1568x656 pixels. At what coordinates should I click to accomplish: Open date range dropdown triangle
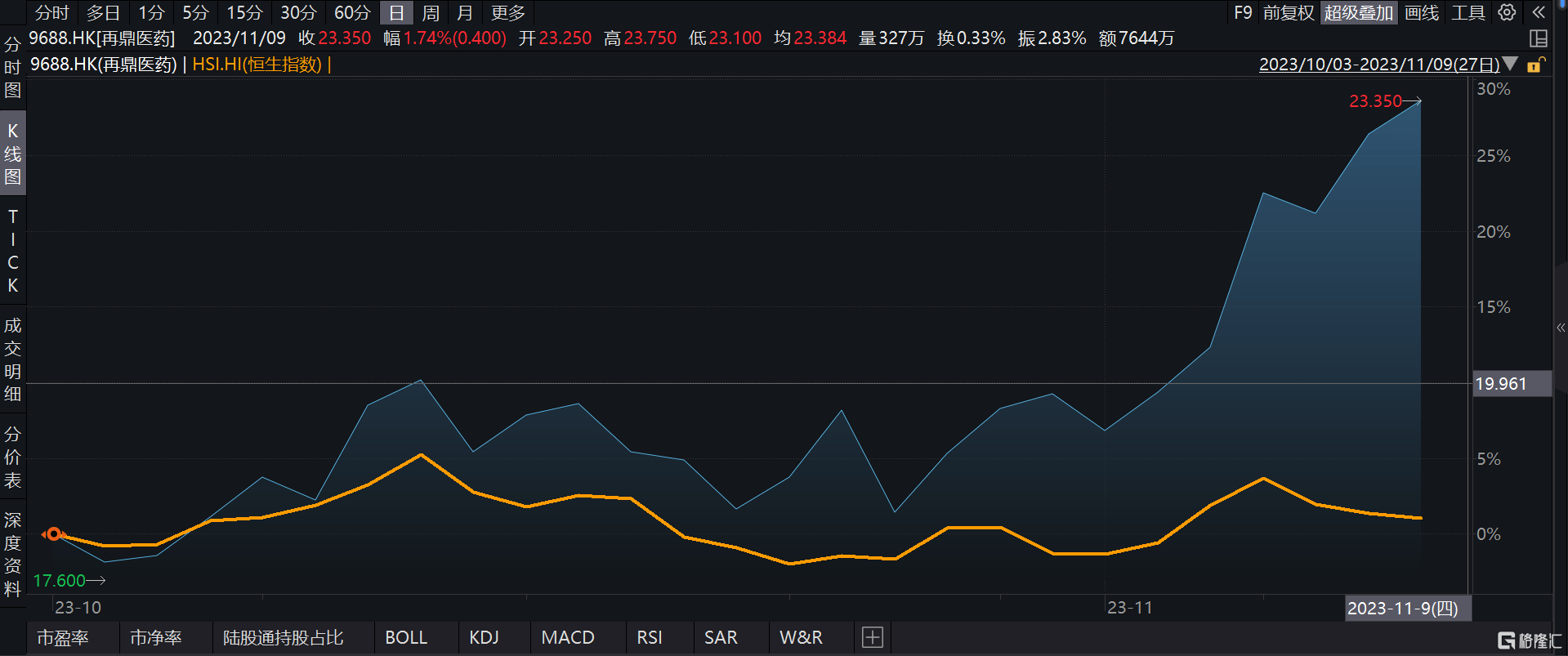(x=1510, y=64)
